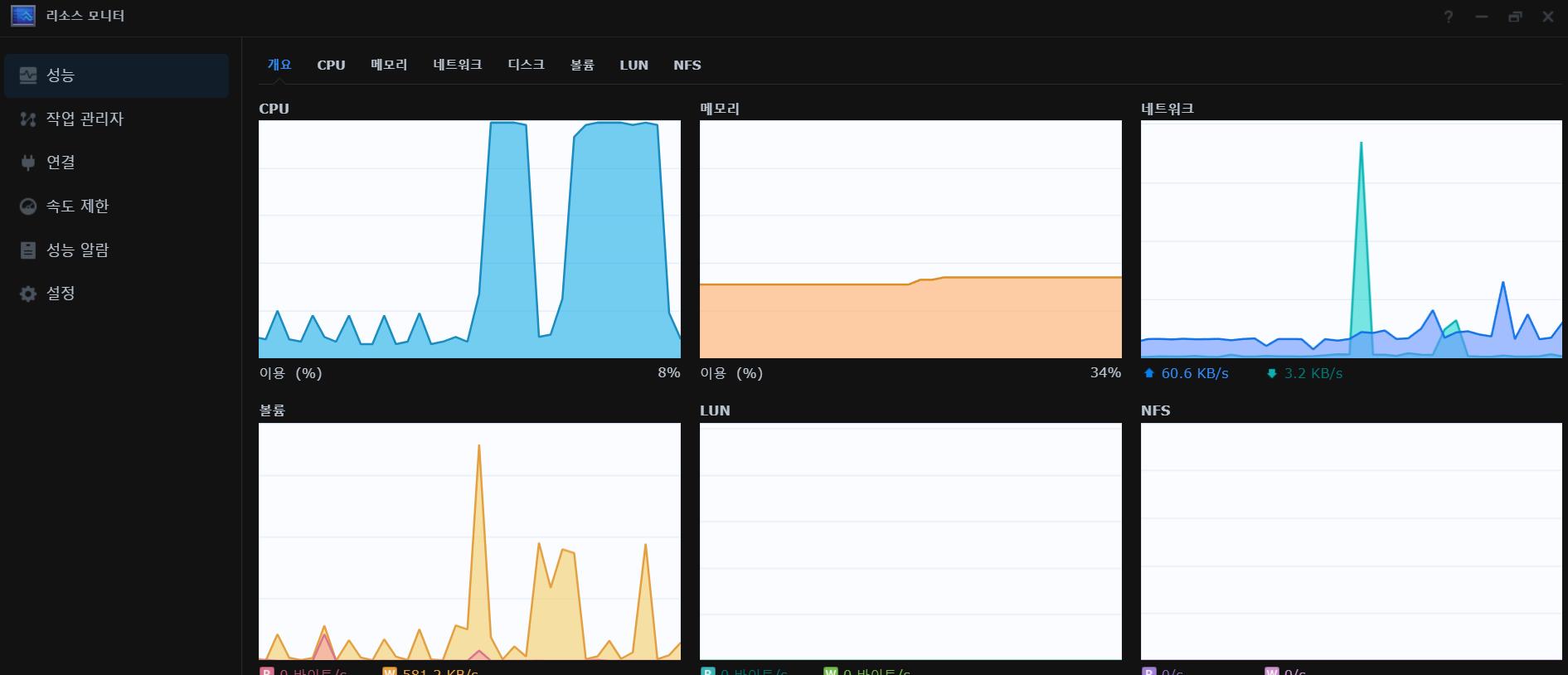
Task: Click the blue upload arrow in network legend
Action: pos(1148,374)
